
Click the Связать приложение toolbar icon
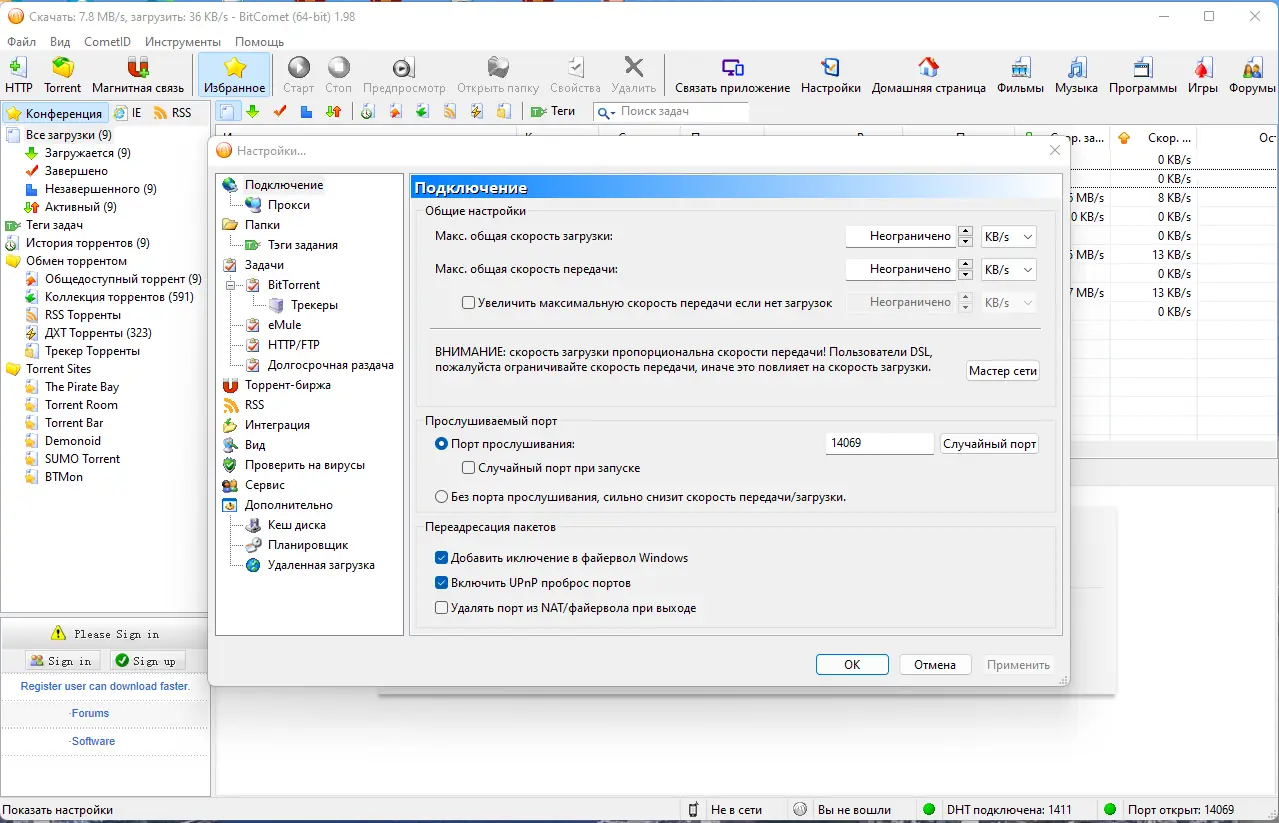click(732, 75)
